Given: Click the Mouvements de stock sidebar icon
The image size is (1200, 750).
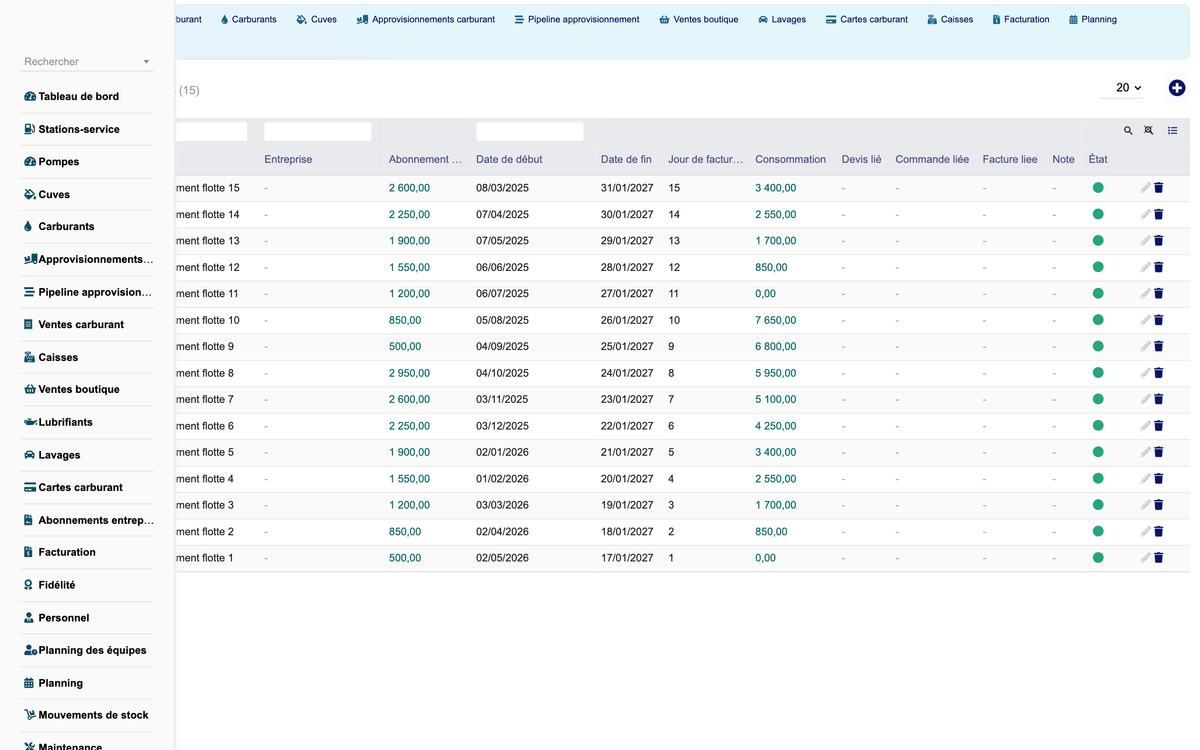Looking at the screenshot, I should [x=30, y=715].
